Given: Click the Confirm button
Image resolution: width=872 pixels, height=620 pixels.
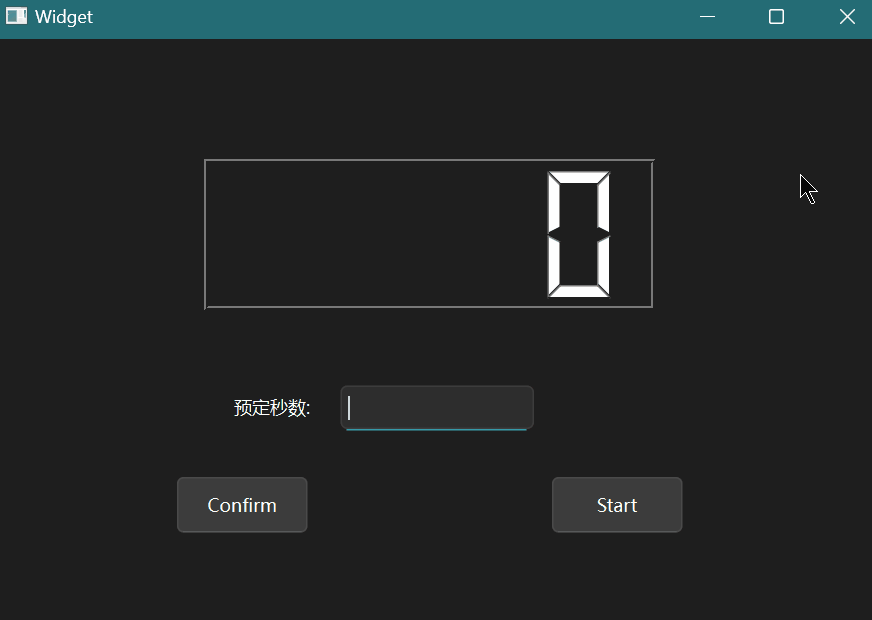Looking at the screenshot, I should pyautogui.click(x=242, y=505).
